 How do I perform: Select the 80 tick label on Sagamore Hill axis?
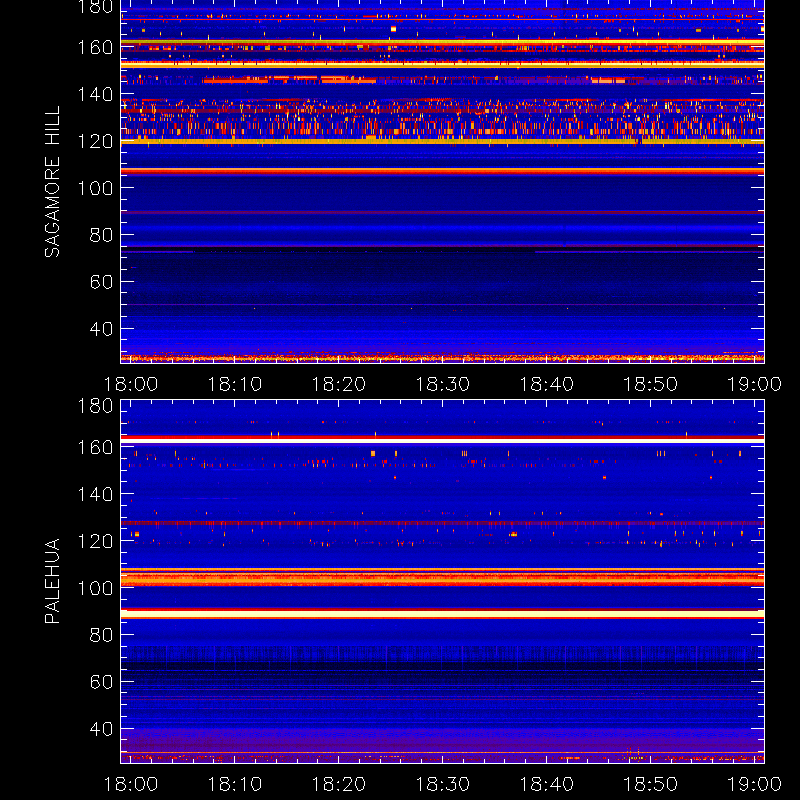point(101,235)
